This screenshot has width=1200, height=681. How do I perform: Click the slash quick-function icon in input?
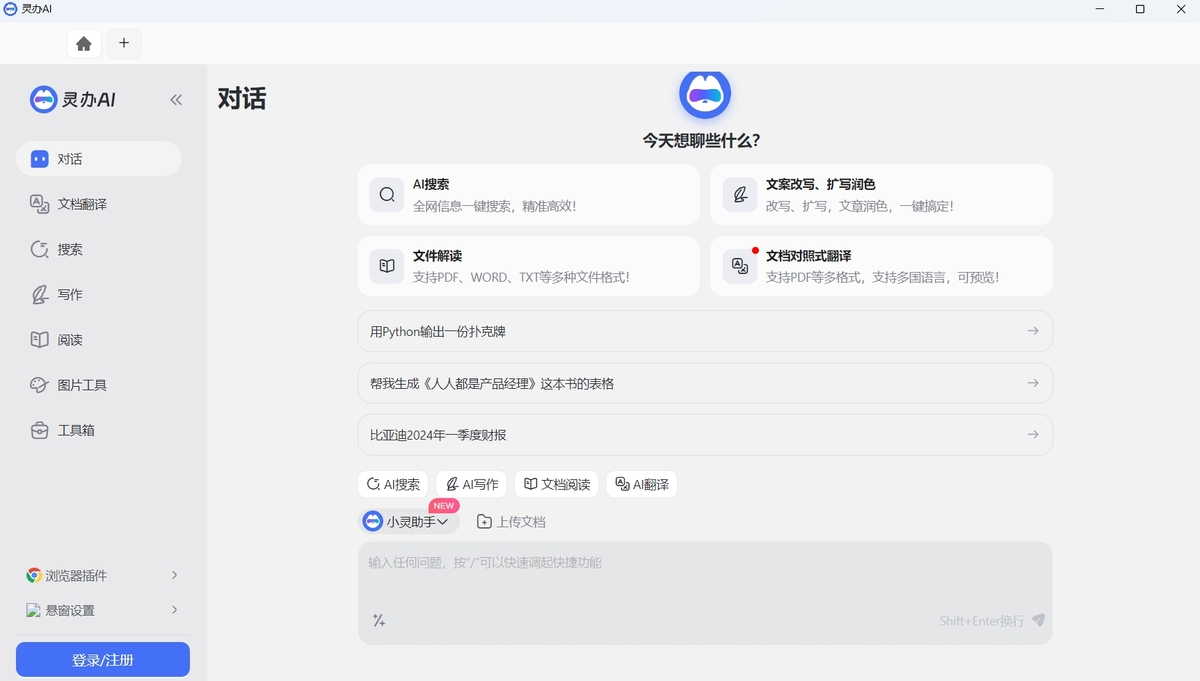(379, 621)
